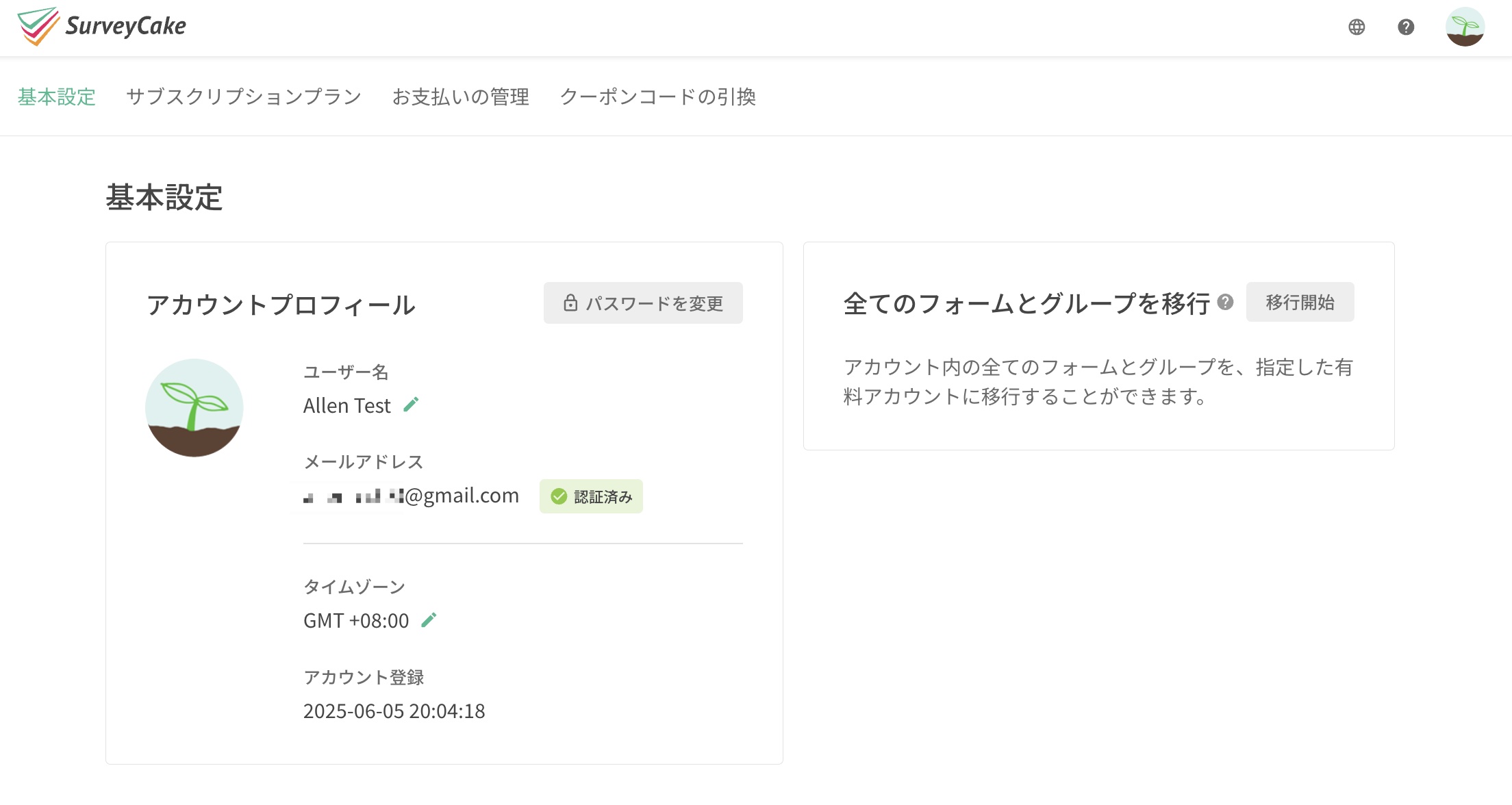This screenshot has height=805, width=1512.
Task: Click the パスワードを変更 button
Action: pyautogui.click(x=643, y=303)
